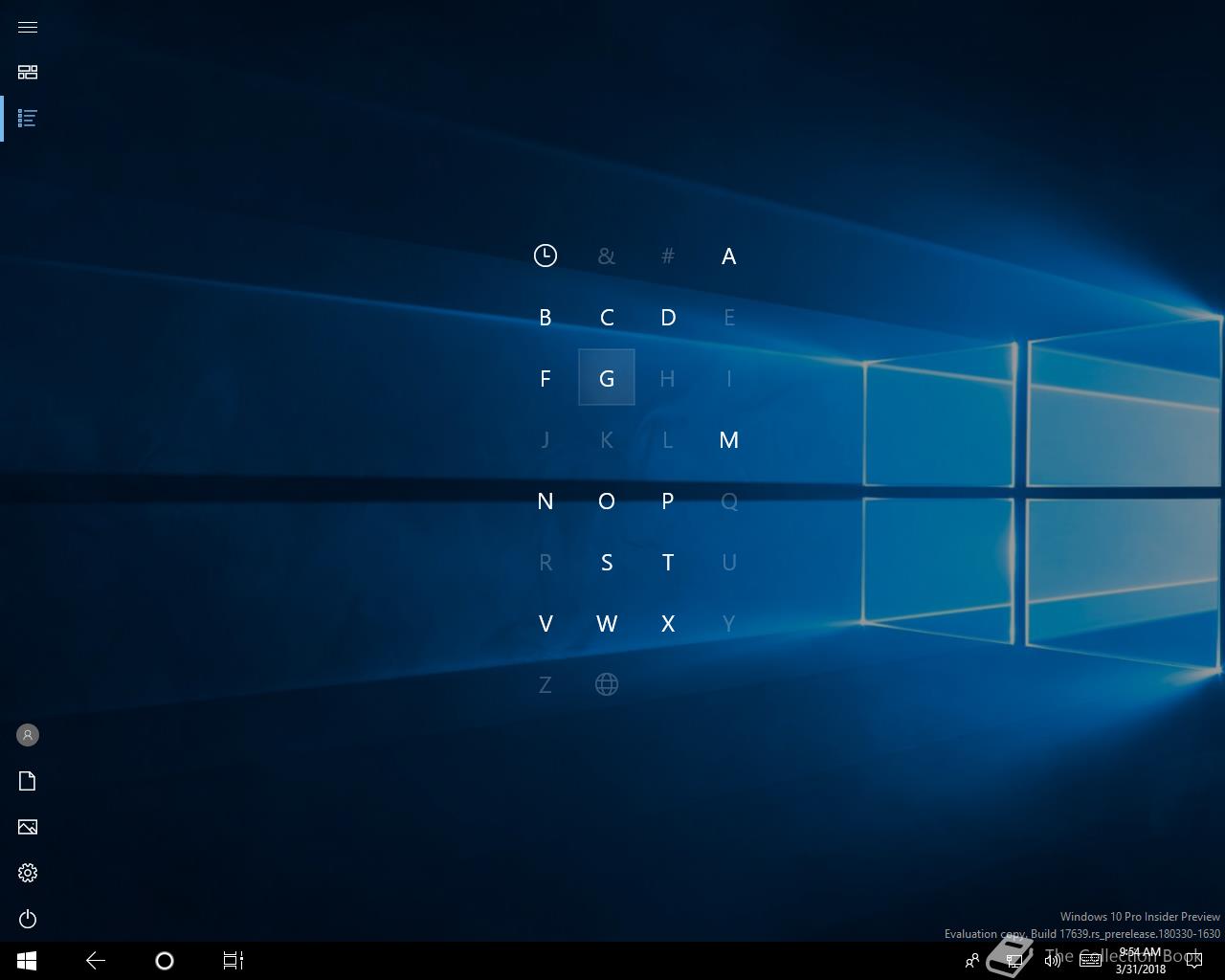Click the dimmed letter E
The height and width of the screenshot is (980, 1225).
[729, 318]
